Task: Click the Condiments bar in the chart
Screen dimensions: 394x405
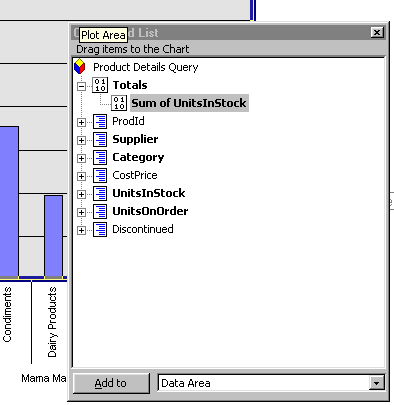Action: tap(9, 202)
